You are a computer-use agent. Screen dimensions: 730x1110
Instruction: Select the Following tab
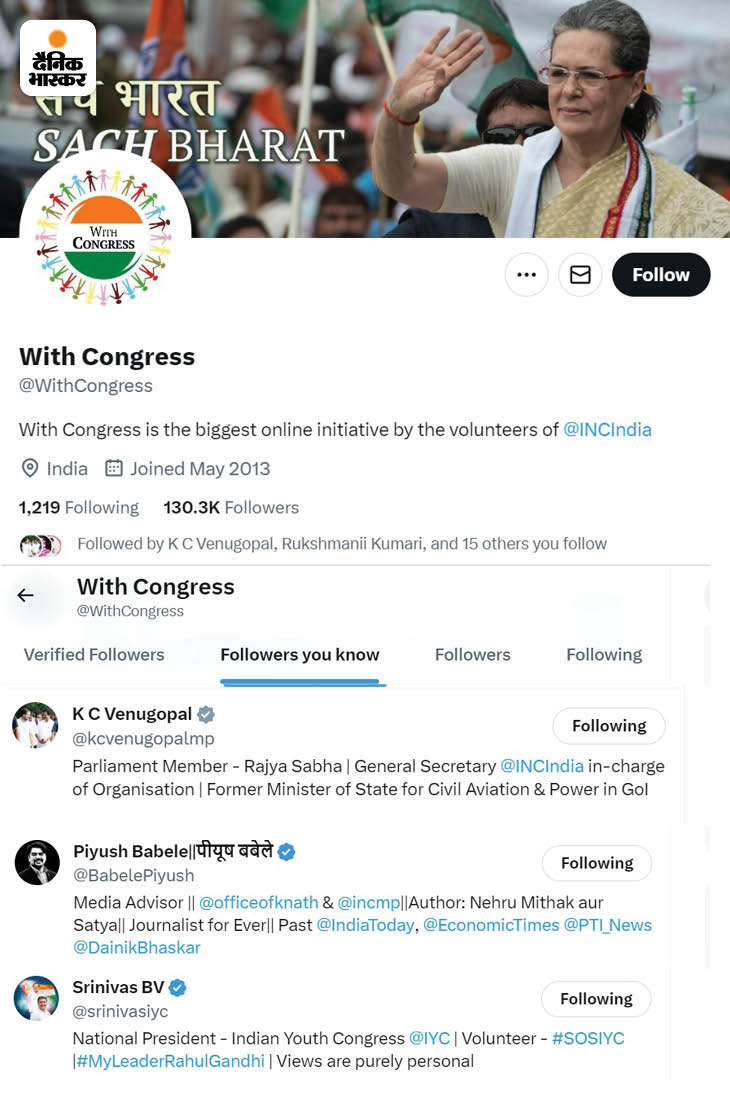click(604, 654)
